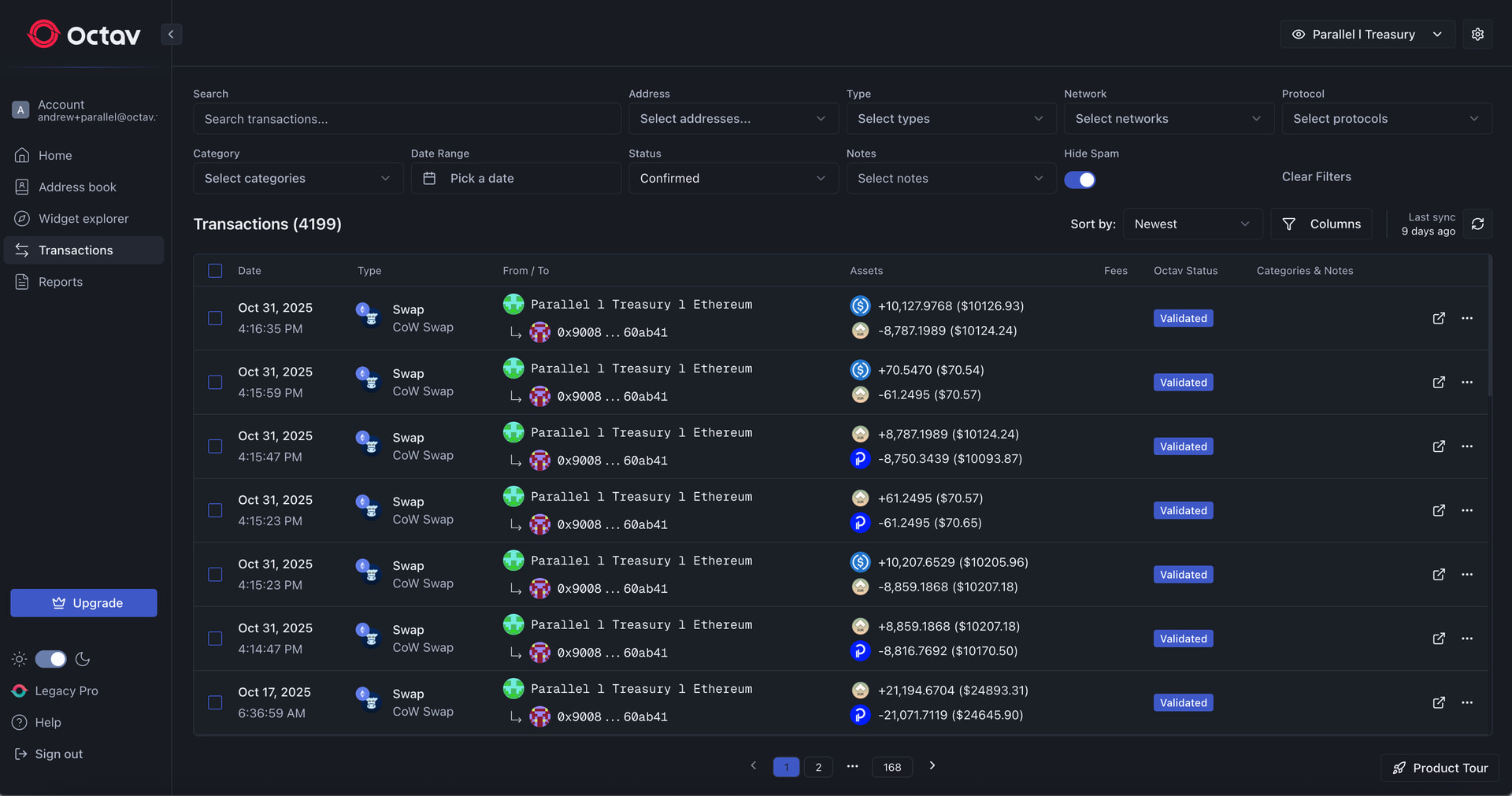Screen dimensions: 1512x796
Task: Select the 4:14:47 PM transaction checkbox
Action: tap(215, 639)
